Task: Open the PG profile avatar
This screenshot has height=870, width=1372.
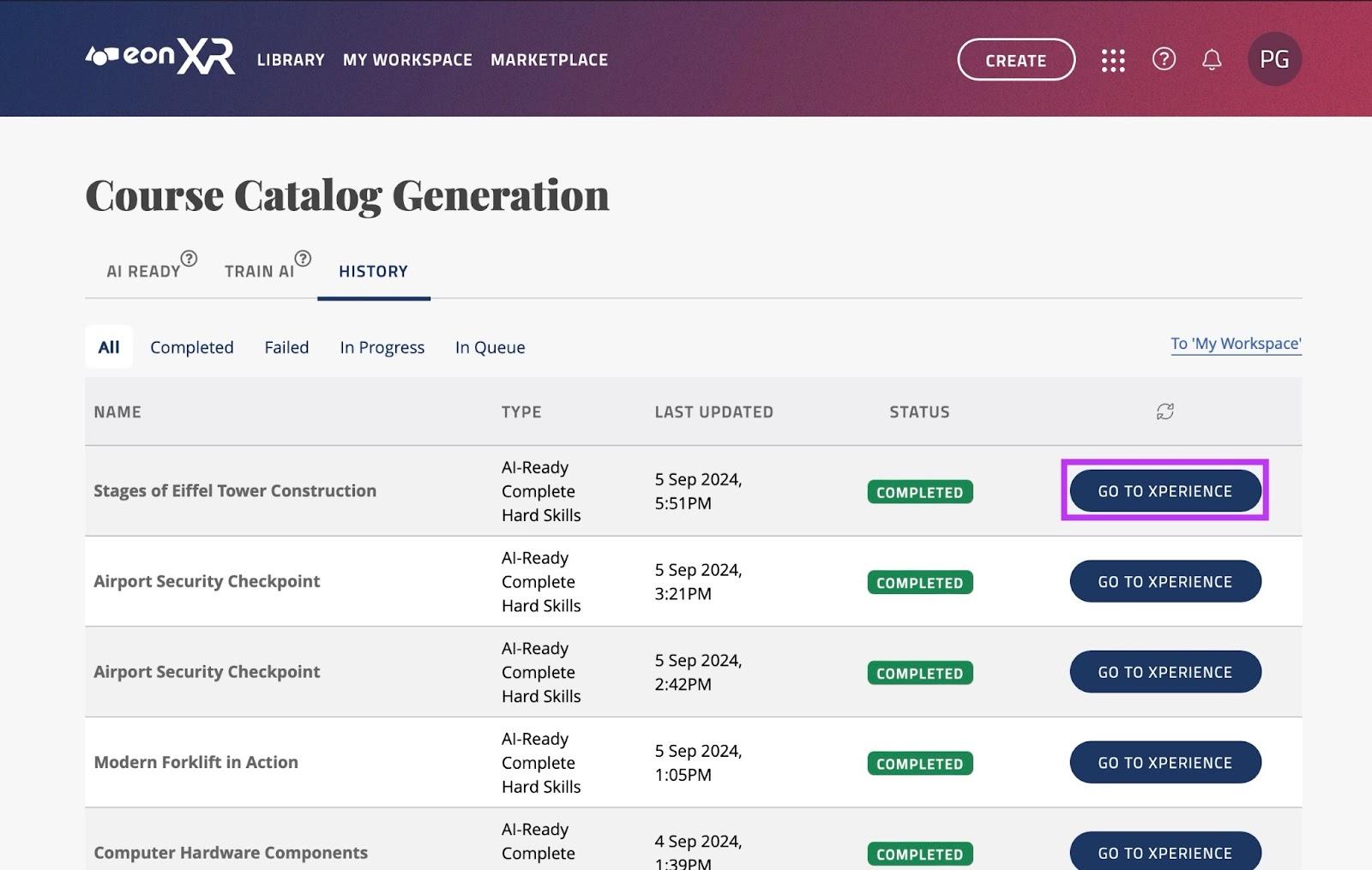Action: [x=1274, y=59]
